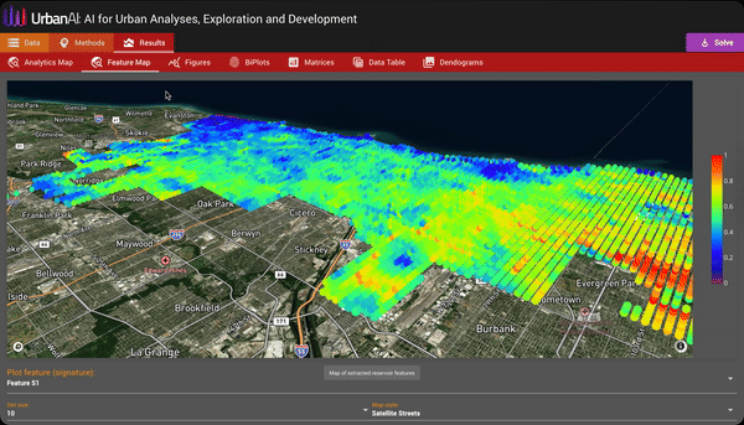The image size is (744, 425).
Task: Click the Edward Hines hospital marker
Action: 165,260
